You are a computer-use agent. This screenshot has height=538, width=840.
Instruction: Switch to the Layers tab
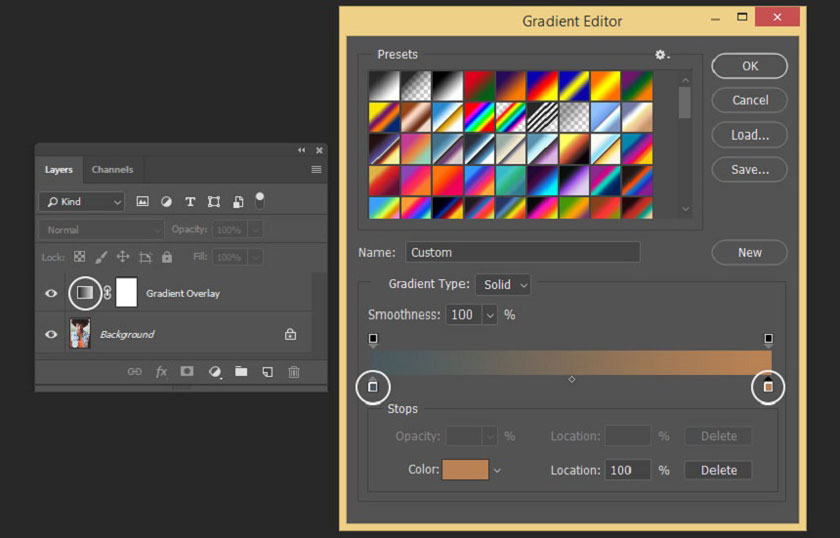[59, 170]
